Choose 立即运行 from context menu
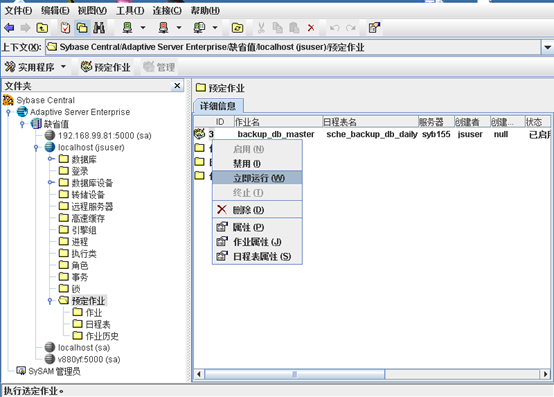The width and height of the screenshot is (554, 397). [x=257, y=178]
